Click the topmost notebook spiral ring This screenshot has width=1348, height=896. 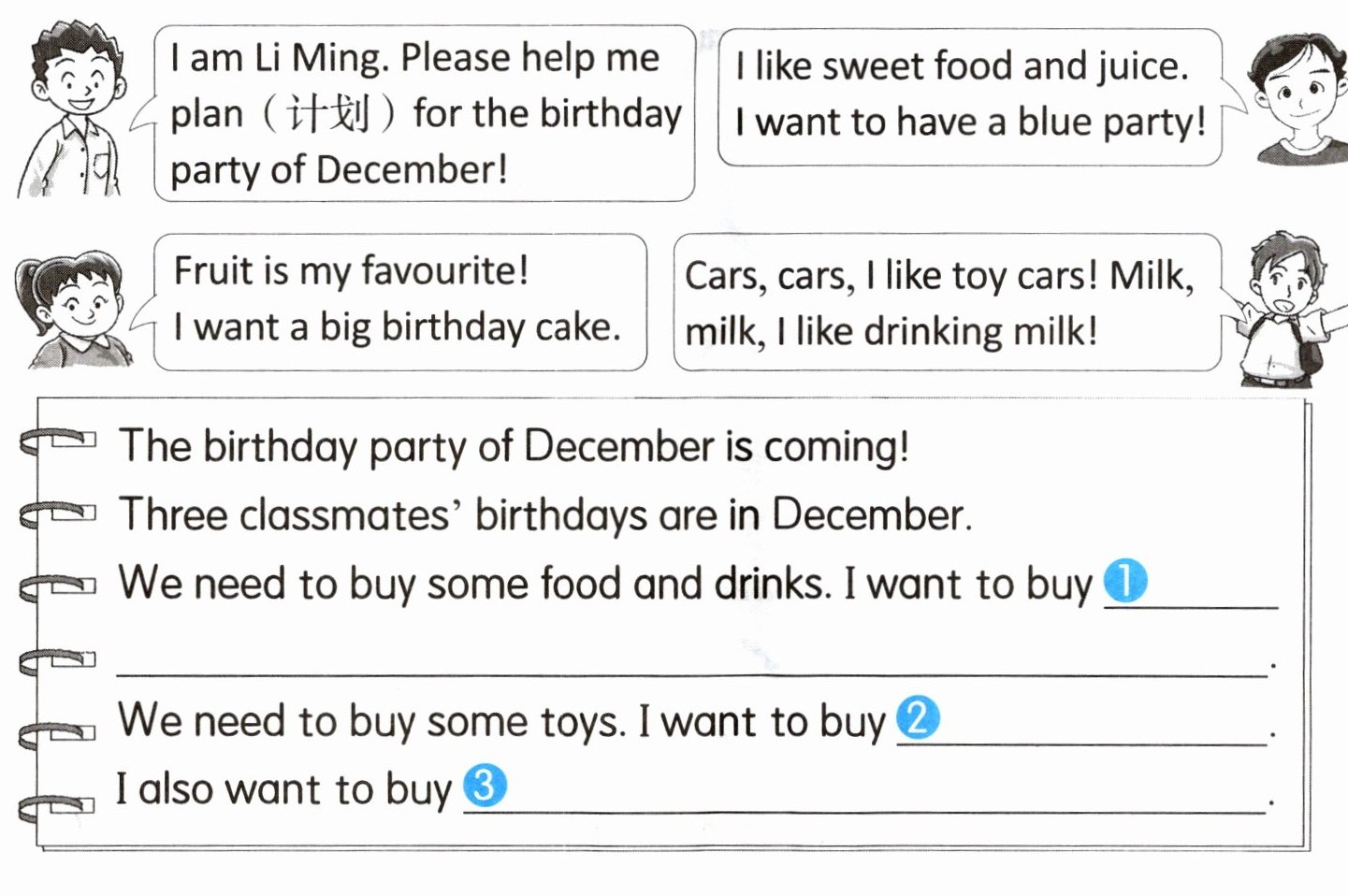(x=58, y=441)
